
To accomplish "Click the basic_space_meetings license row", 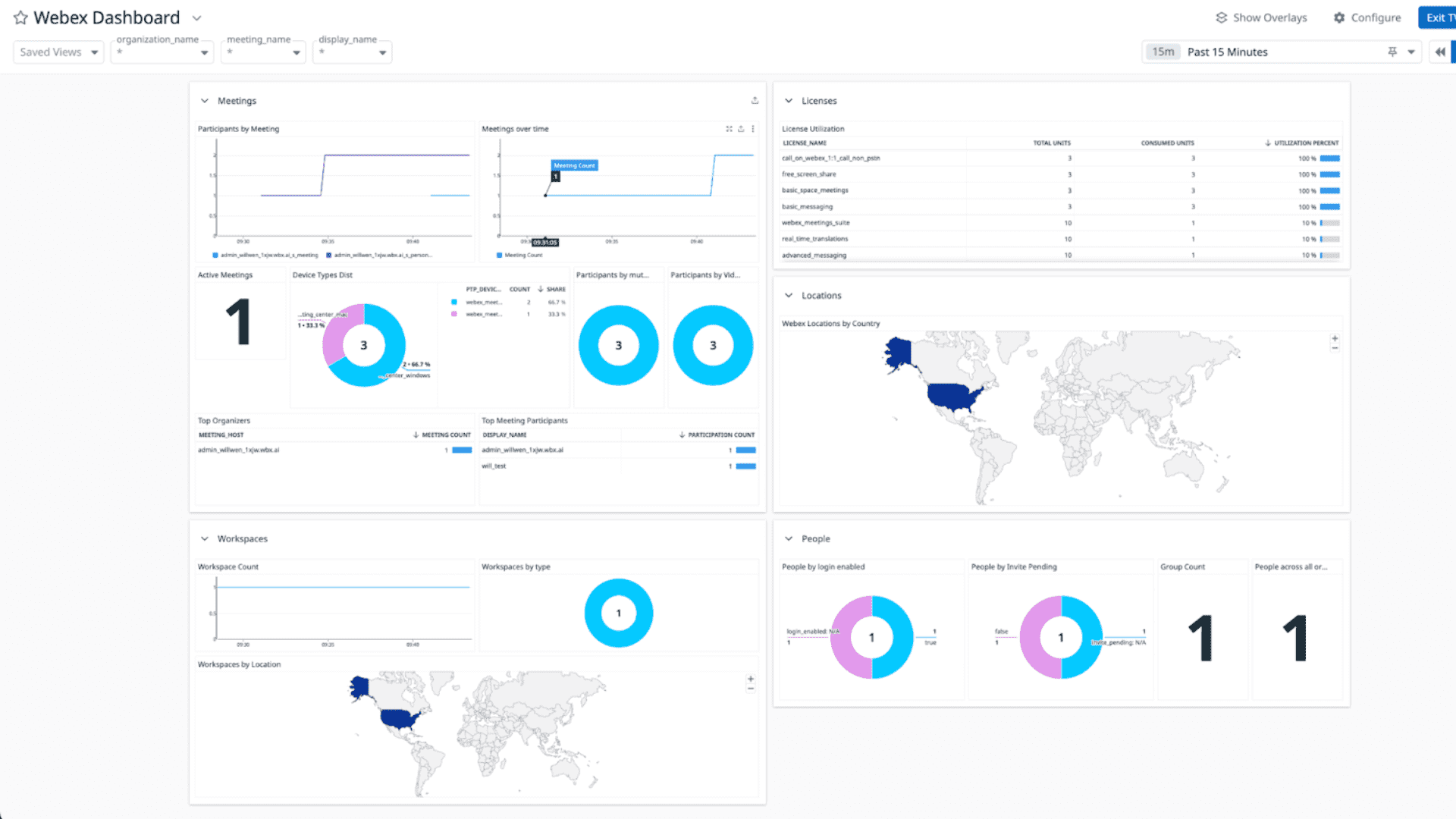I will (x=1061, y=190).
